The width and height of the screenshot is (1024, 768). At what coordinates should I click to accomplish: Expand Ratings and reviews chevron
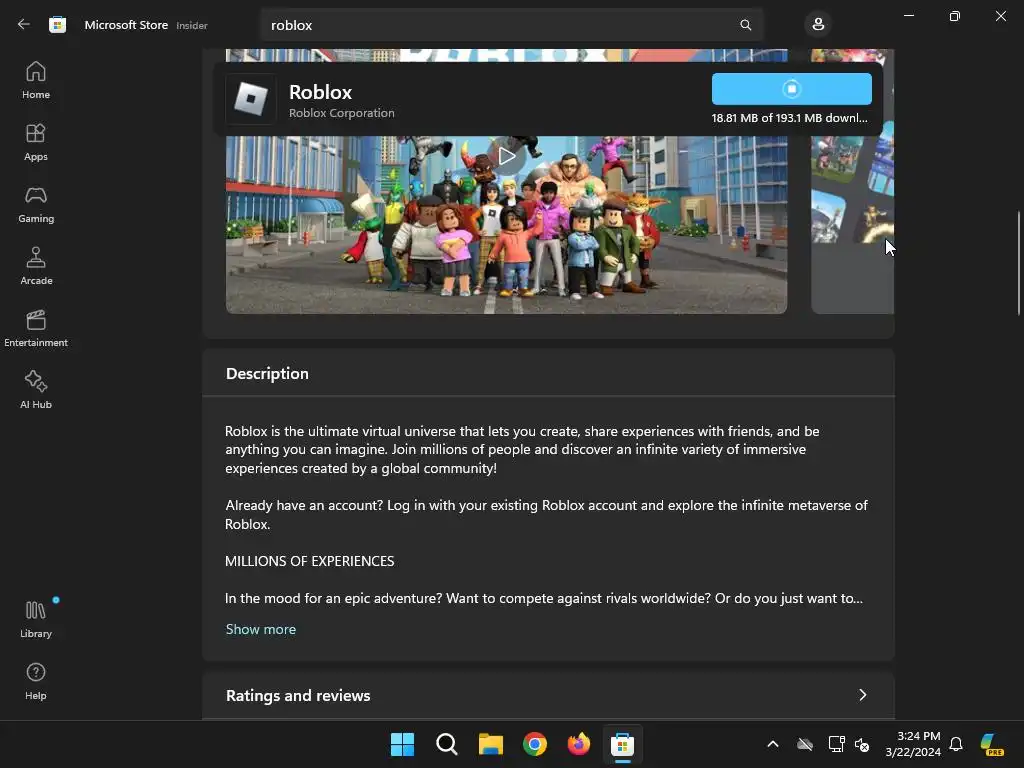point(863,695)
